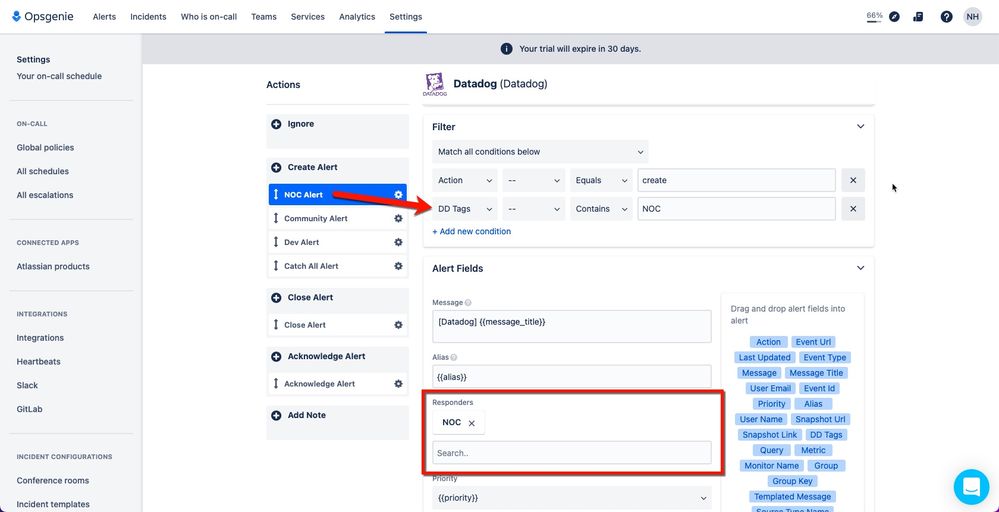Screen dimensions: 999x512
Task: Open Integrations in sidebar
Action: pyautogui.click(x=40, y=338)
